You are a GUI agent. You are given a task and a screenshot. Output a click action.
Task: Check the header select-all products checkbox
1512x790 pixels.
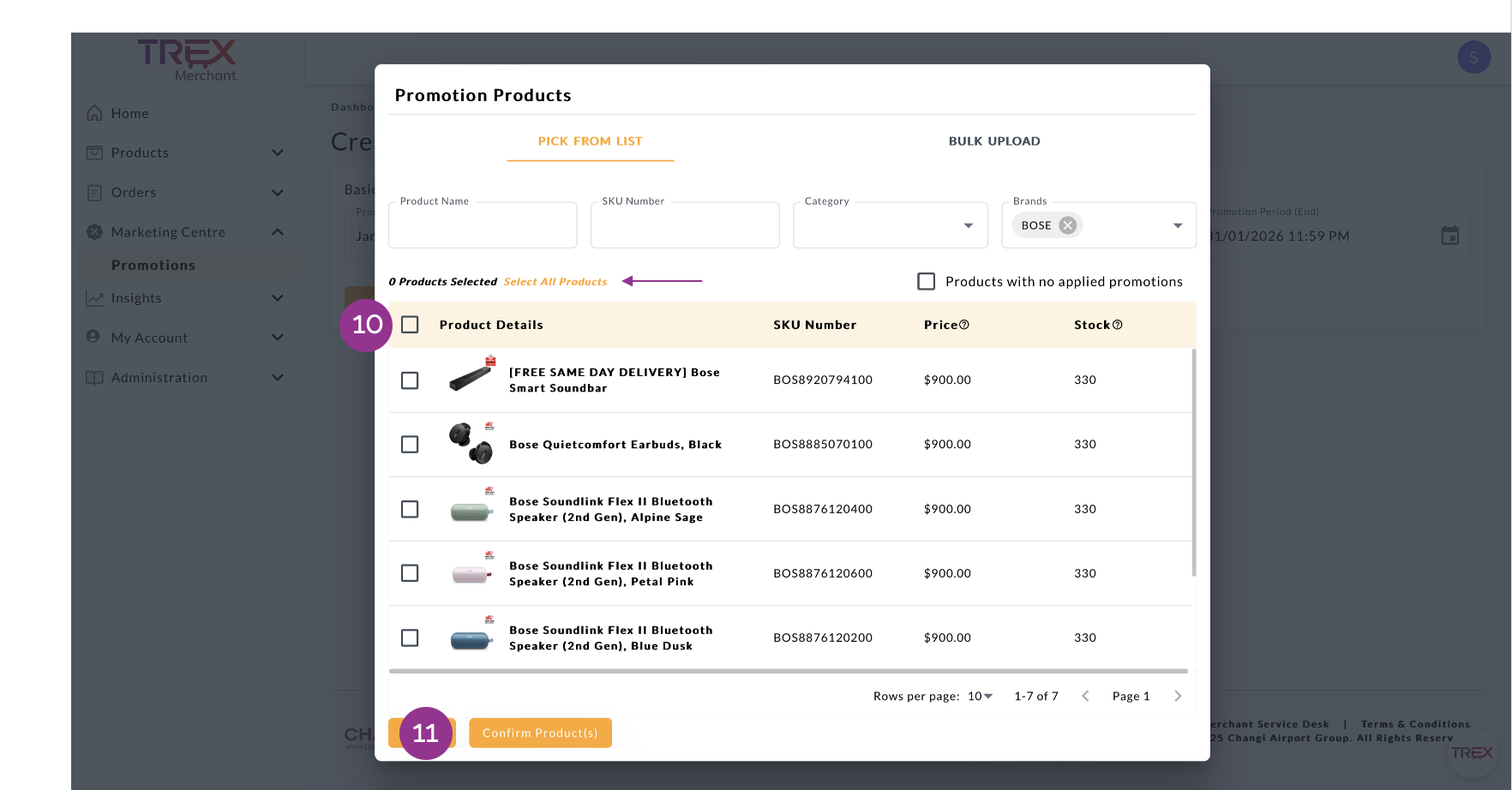pos(410,325)
